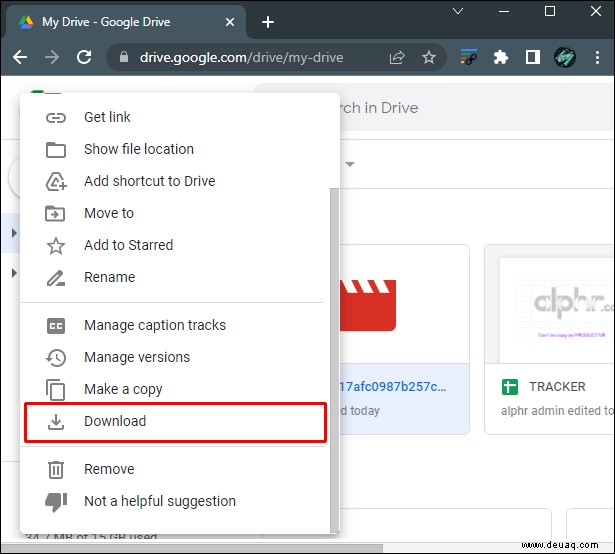Expand the upper sidebar tree arrow

14,233
